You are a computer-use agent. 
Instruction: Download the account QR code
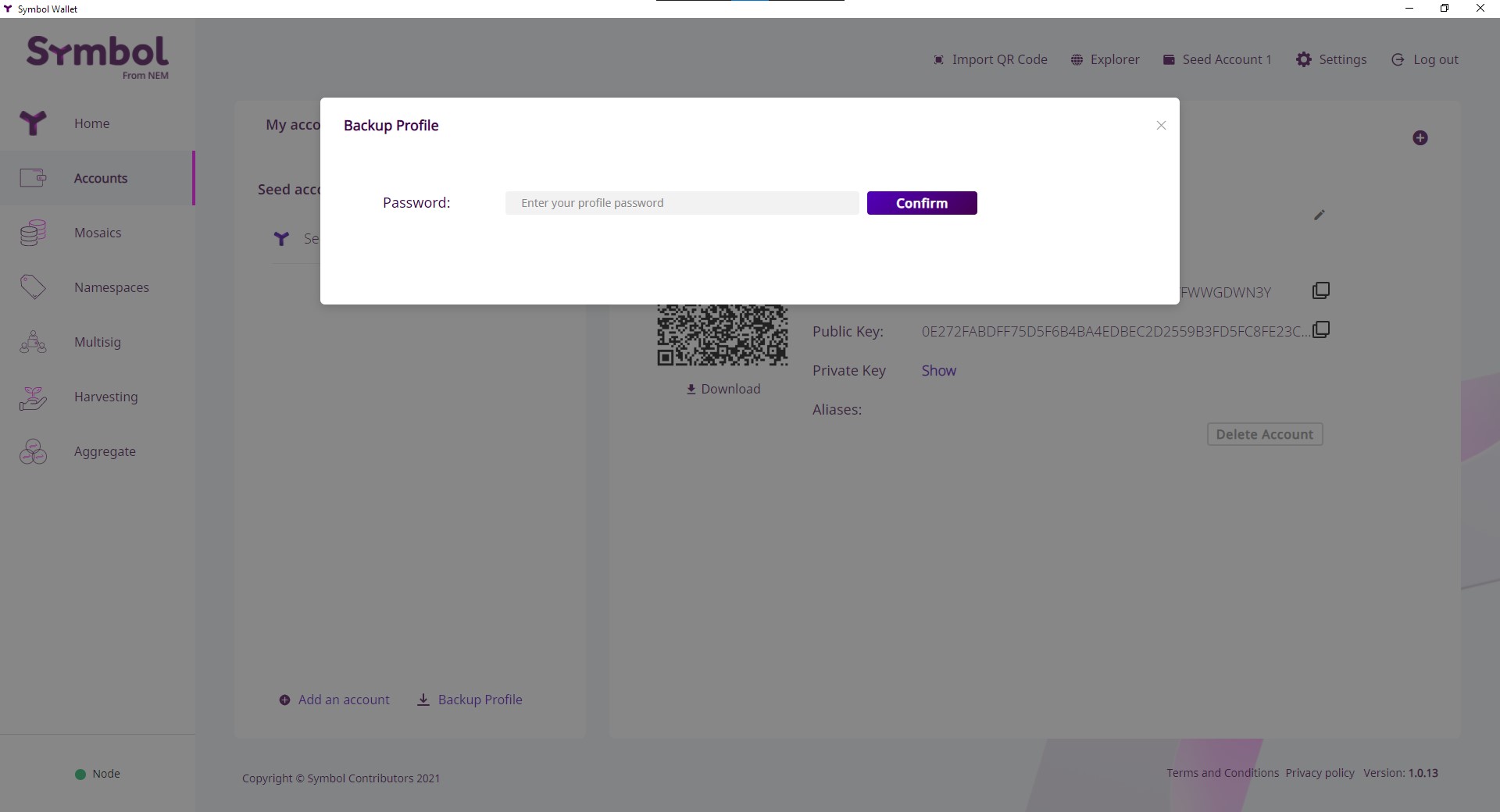723,389
